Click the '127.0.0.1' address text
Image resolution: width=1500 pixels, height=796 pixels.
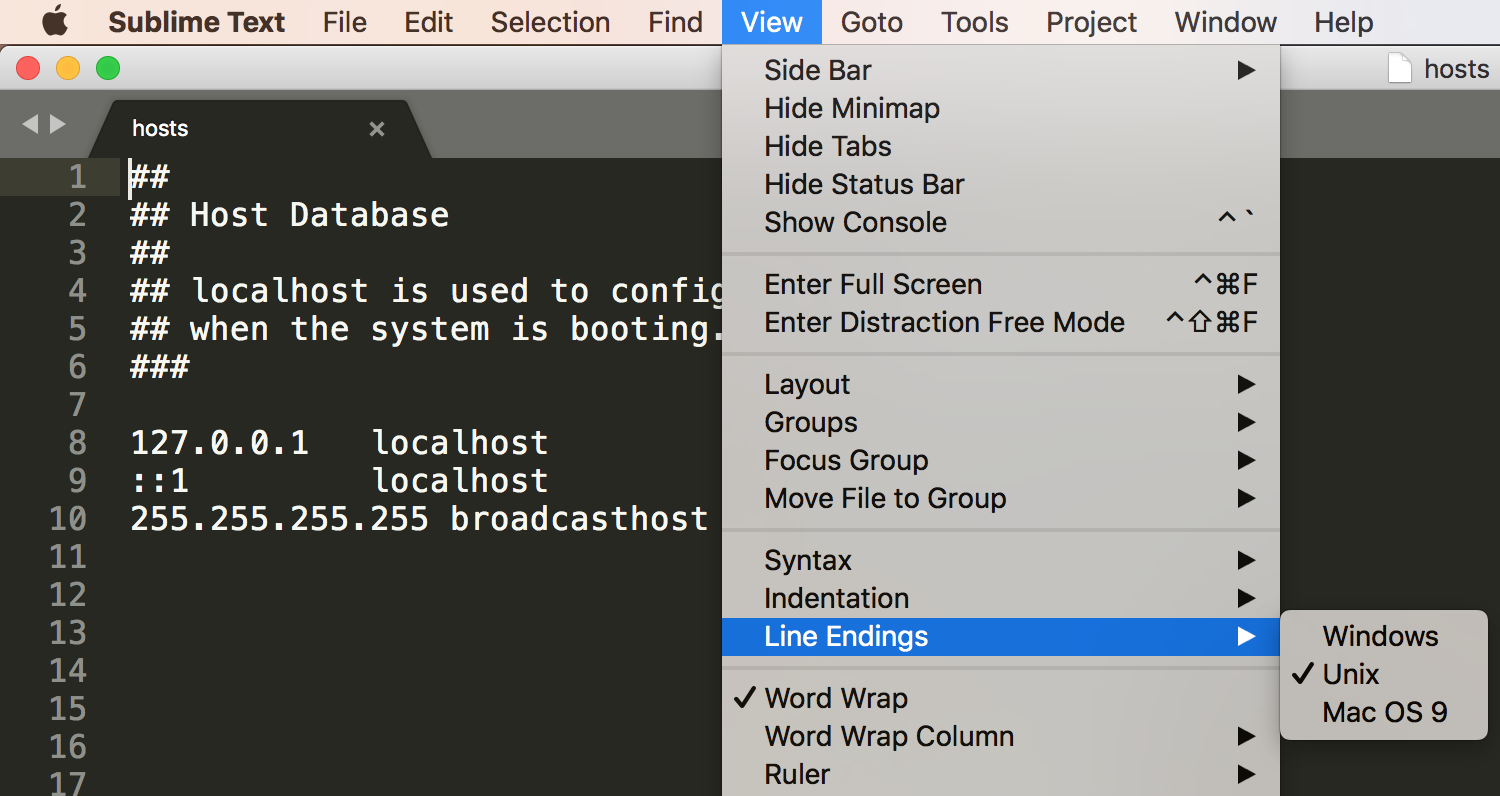tap(220, 442)
